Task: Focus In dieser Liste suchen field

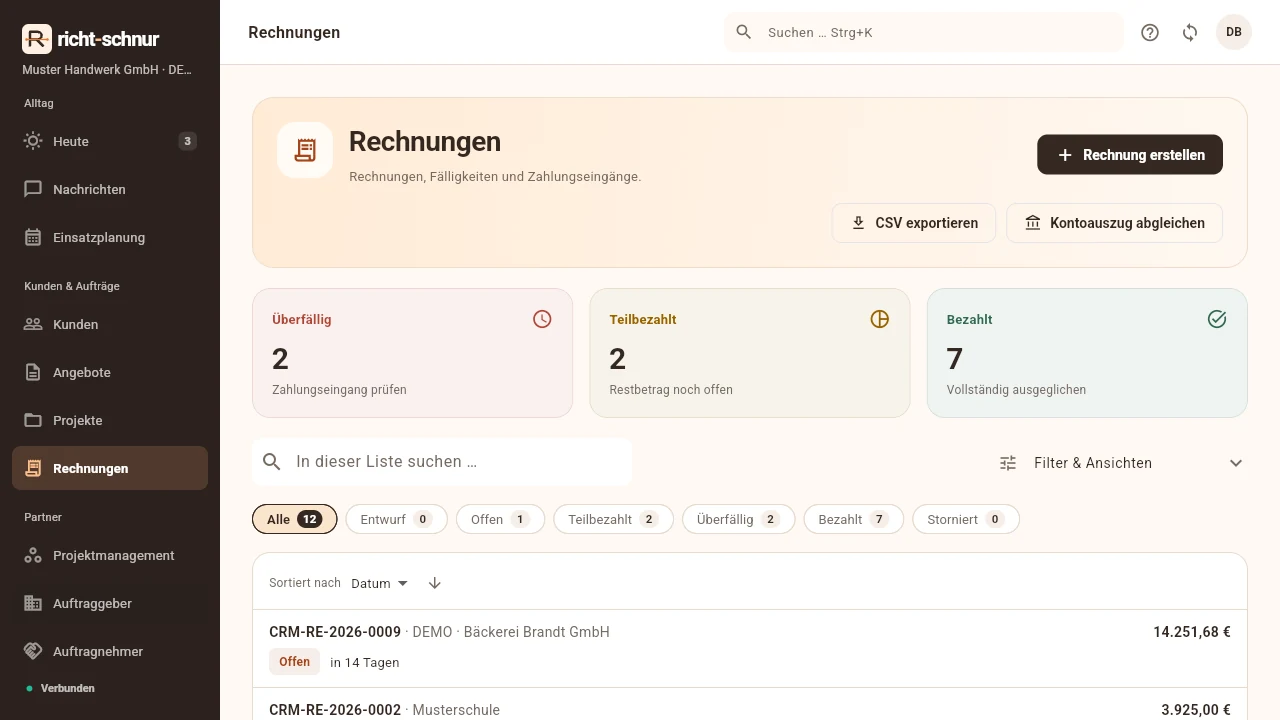Action: (x=442, y=462)
